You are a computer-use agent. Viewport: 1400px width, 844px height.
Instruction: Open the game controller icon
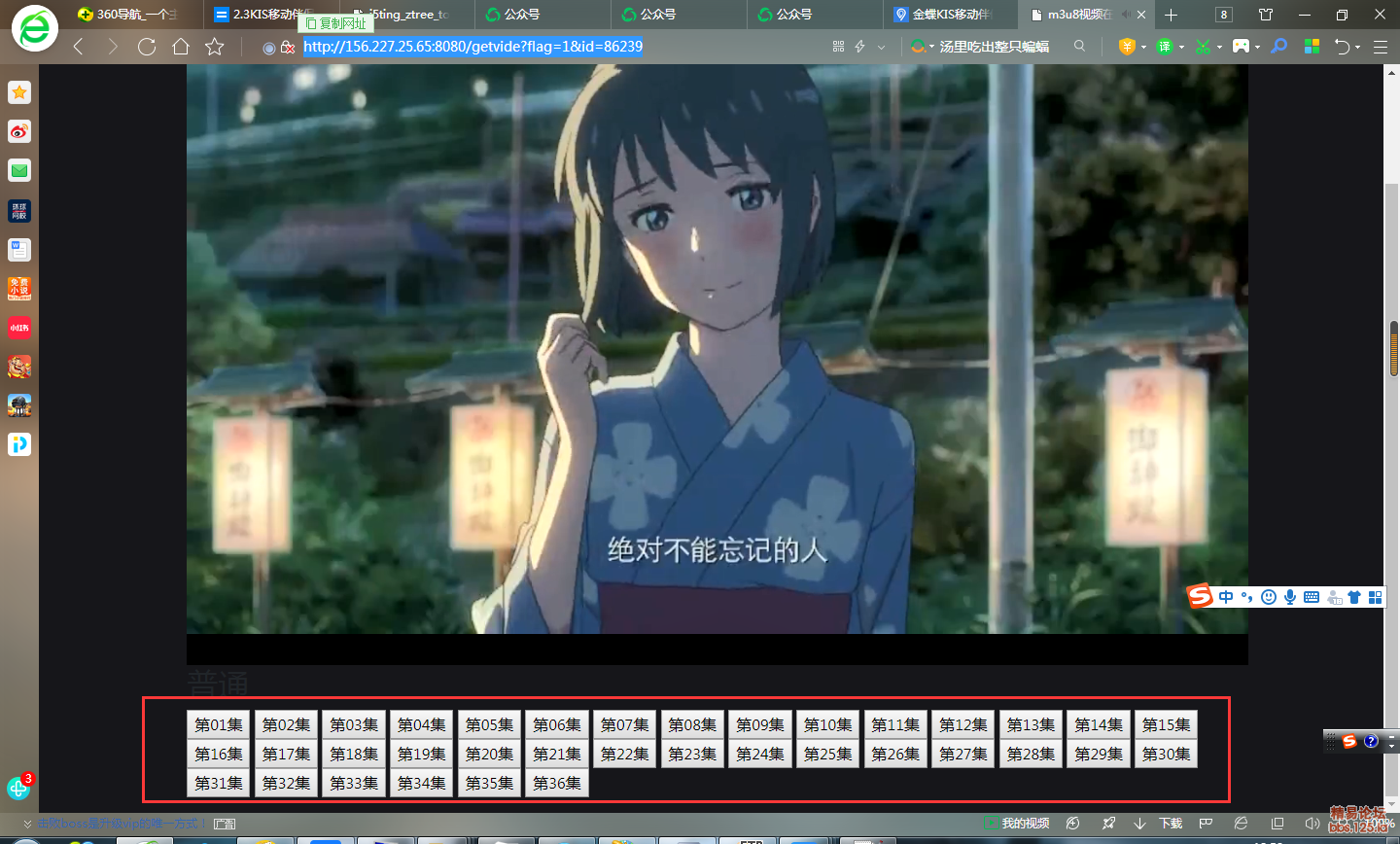pyautogui.click(x=1241, y=46)
